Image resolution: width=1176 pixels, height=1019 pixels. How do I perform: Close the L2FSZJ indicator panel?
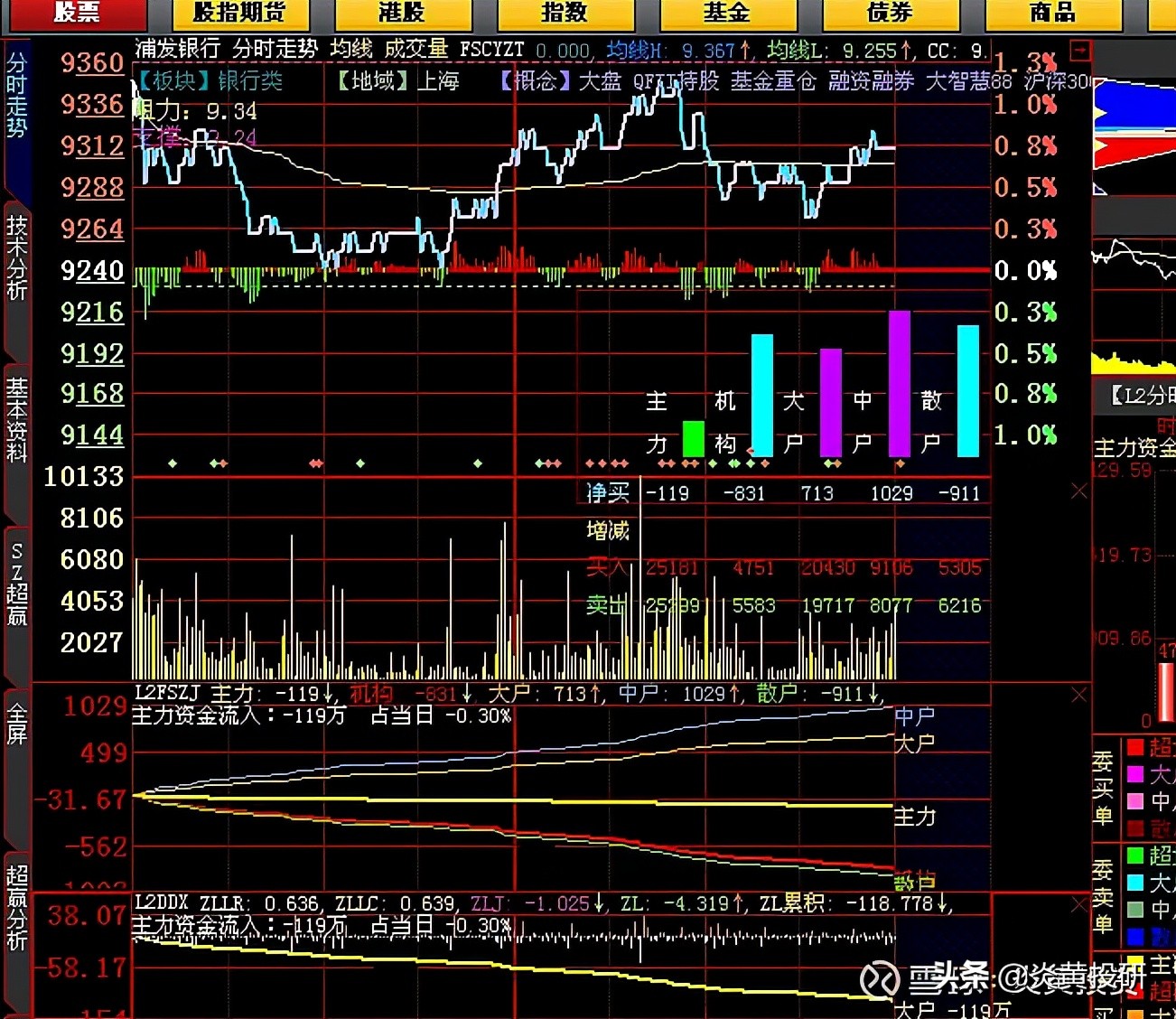1079,695
